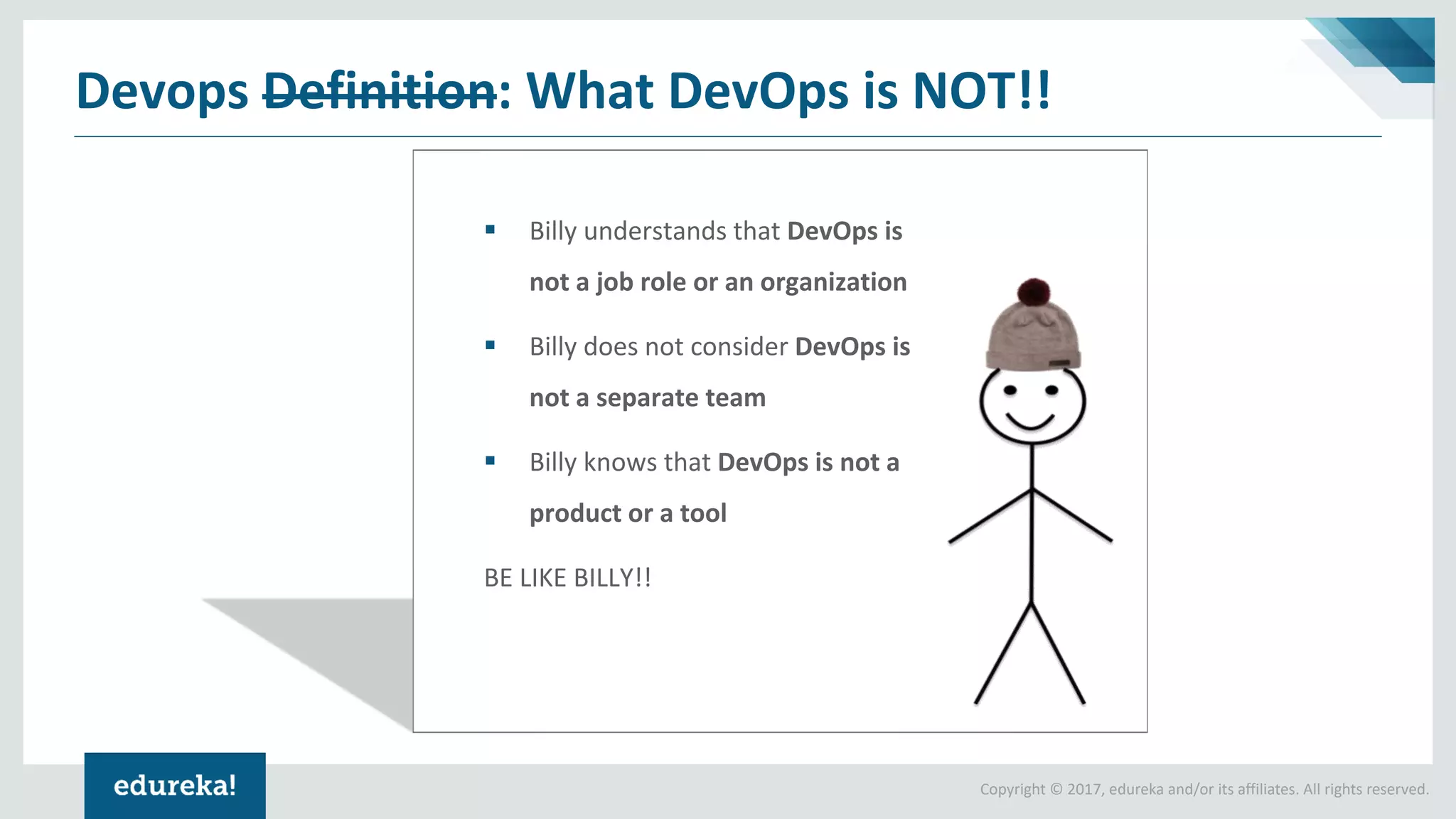Click the edureka! logo

(175, 786)
